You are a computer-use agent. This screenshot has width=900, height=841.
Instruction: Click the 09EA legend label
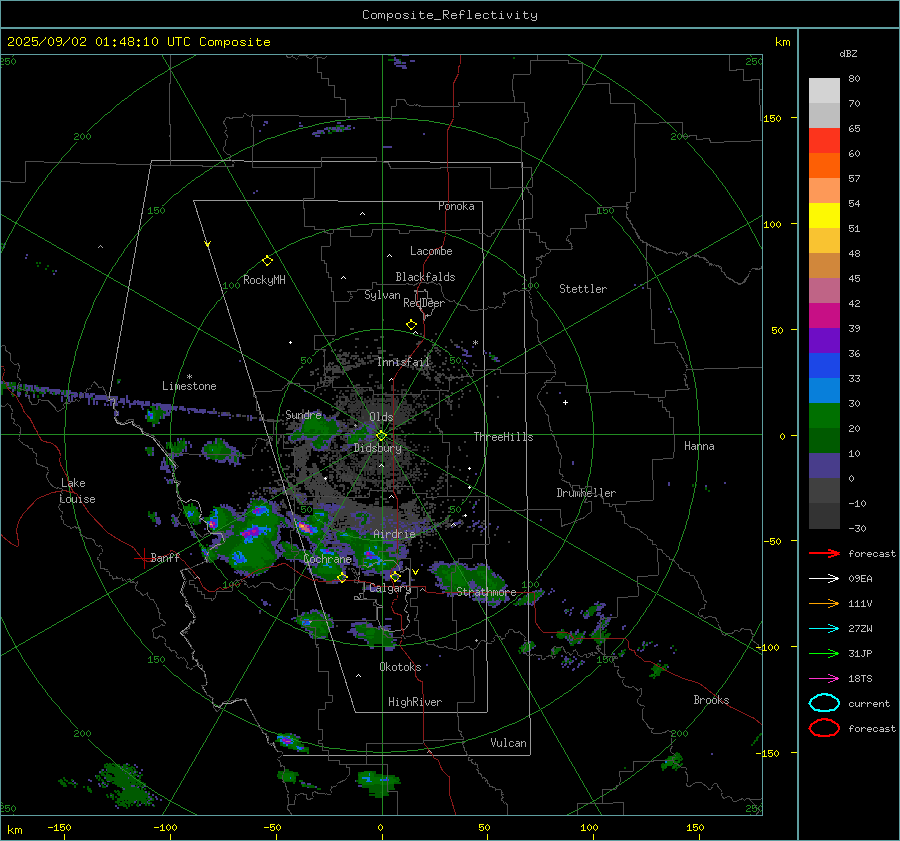[860, 578]
